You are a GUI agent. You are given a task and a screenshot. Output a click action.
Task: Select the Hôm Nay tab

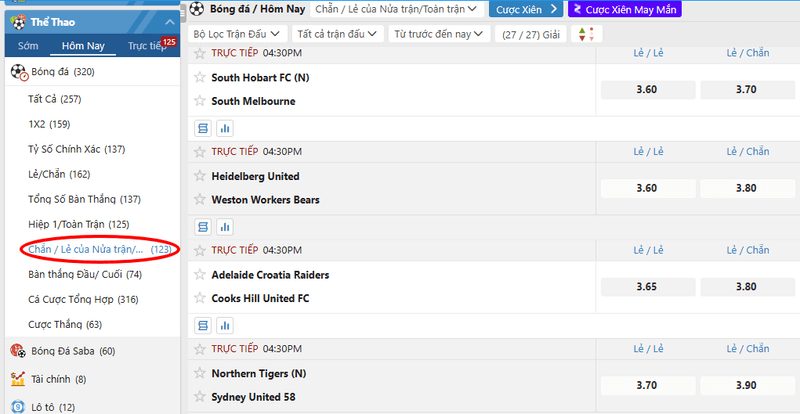pyautogui.click(x=83, y=46)
